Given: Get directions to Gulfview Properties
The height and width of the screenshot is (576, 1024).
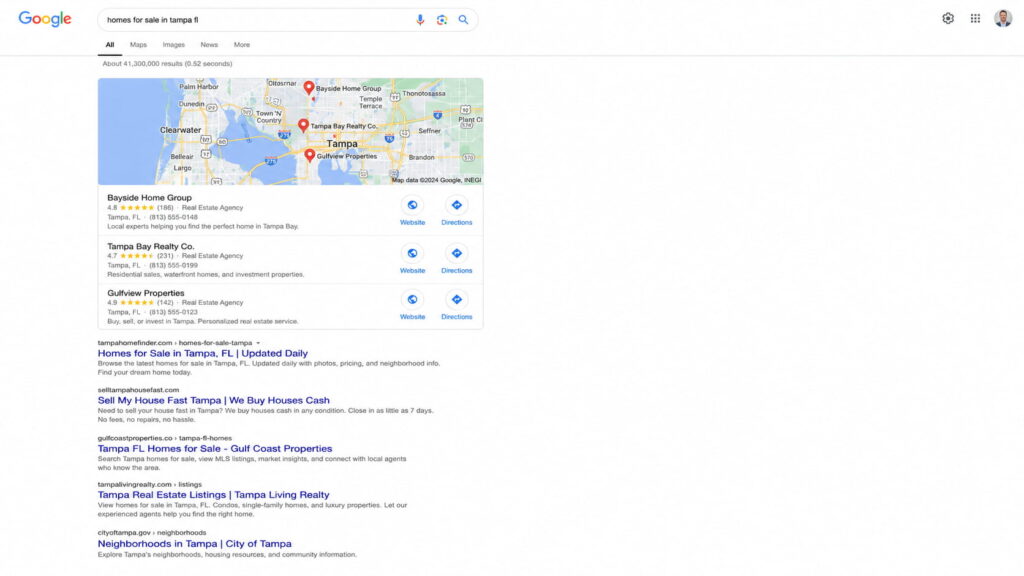Looking at the screenshot, I should [456, 300].
